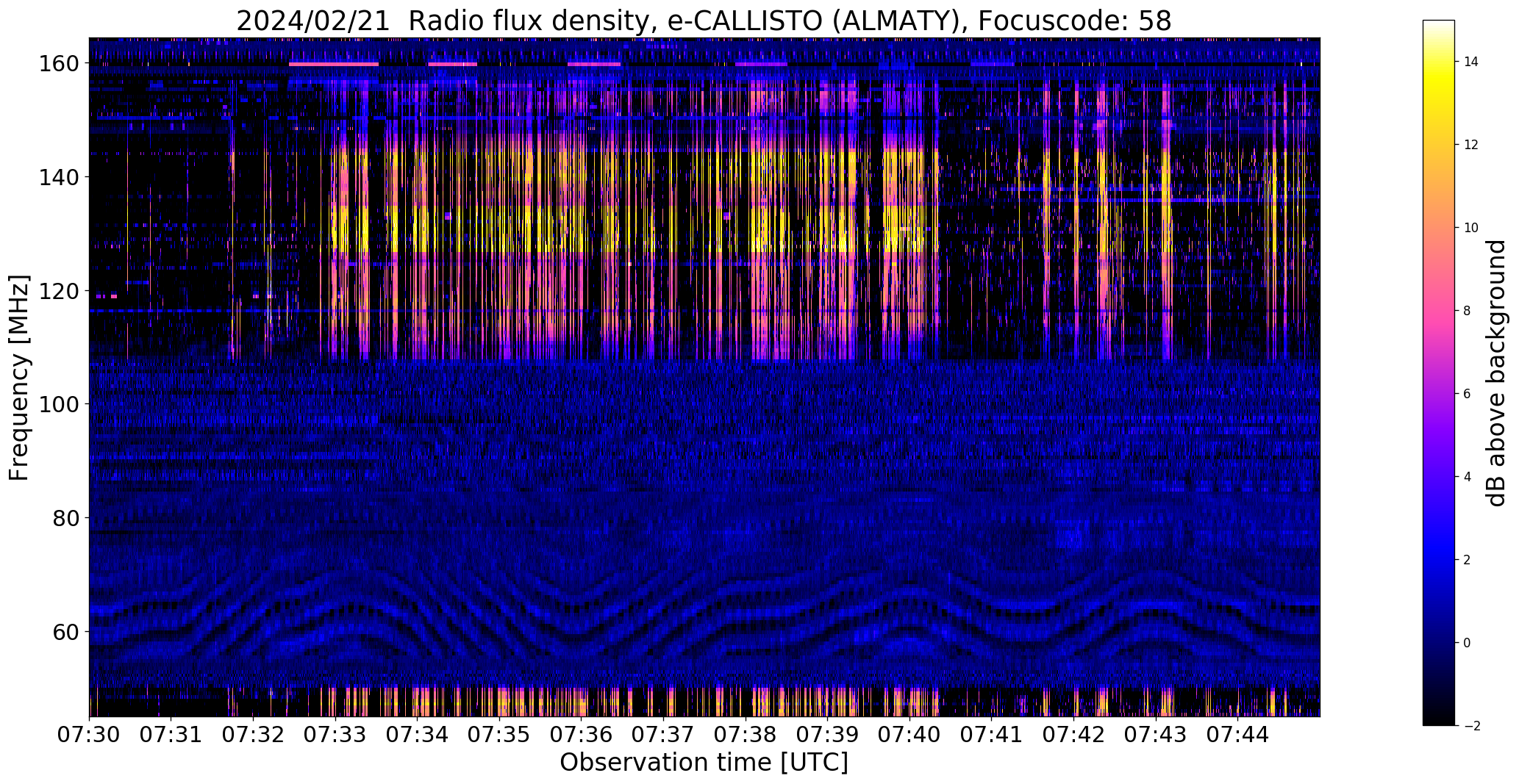Select the 07:31 time tick label
The height and width of the screenshot is (784, 1519).
[171, 735]
